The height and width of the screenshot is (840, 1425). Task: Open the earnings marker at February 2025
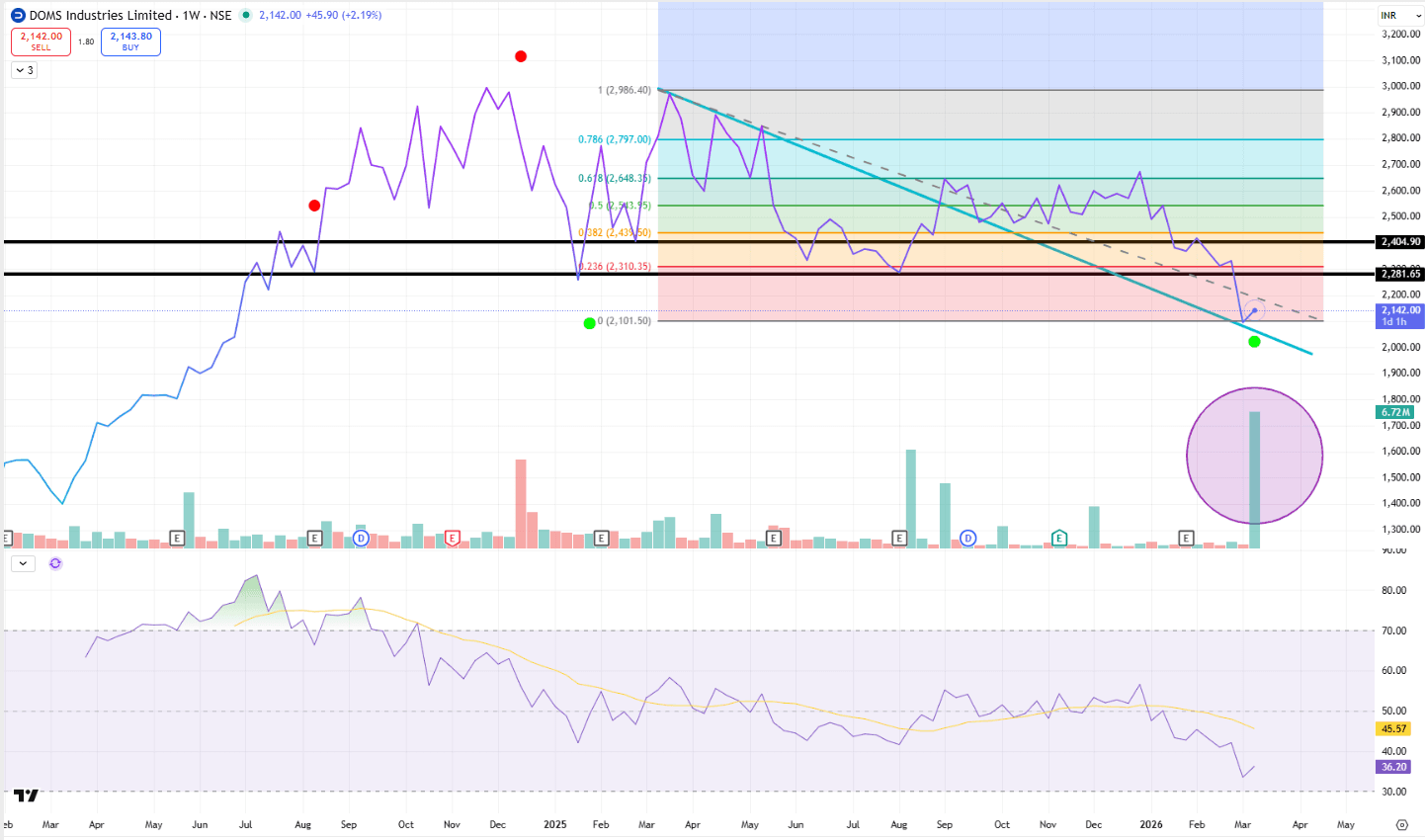pyautogui.click(x=601, y=538)
